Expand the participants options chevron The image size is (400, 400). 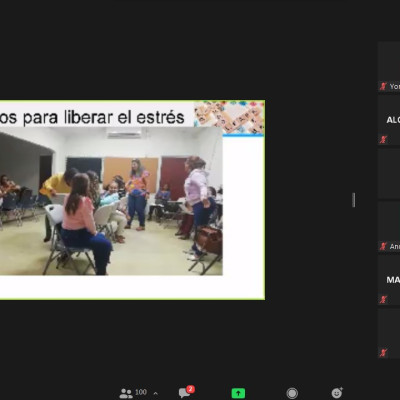[155, 394]
